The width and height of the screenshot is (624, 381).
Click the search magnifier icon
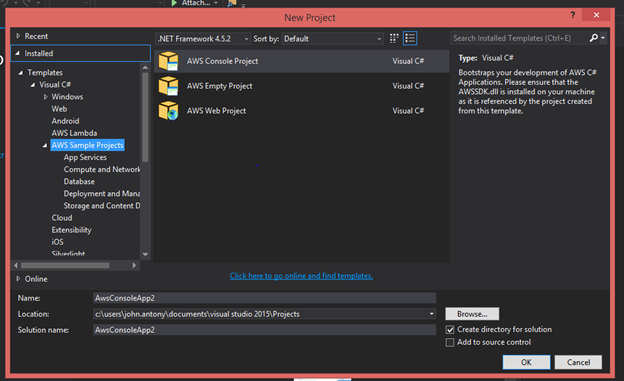(593, 38)
